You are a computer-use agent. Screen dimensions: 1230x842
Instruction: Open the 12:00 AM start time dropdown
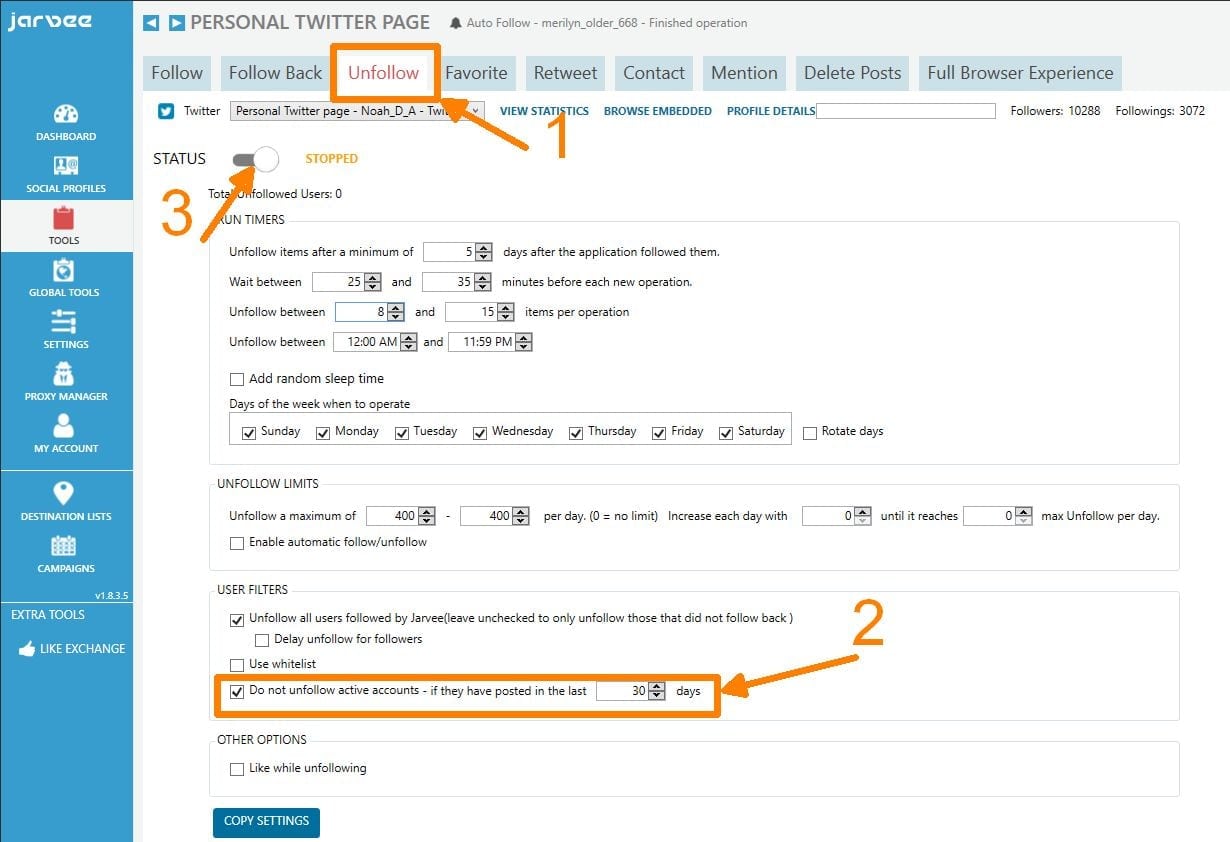410,342
